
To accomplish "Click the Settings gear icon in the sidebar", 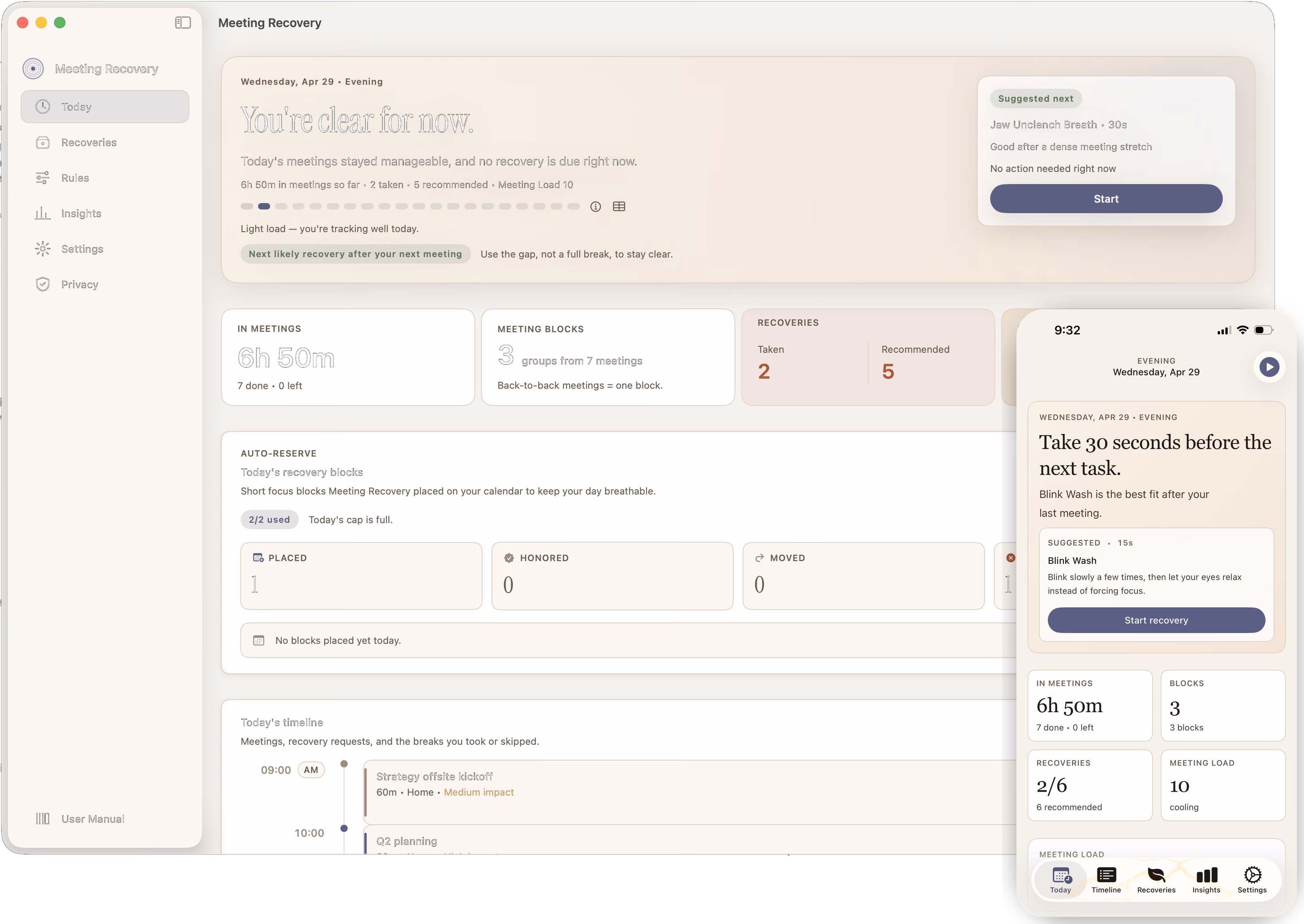I will (43, 248).
